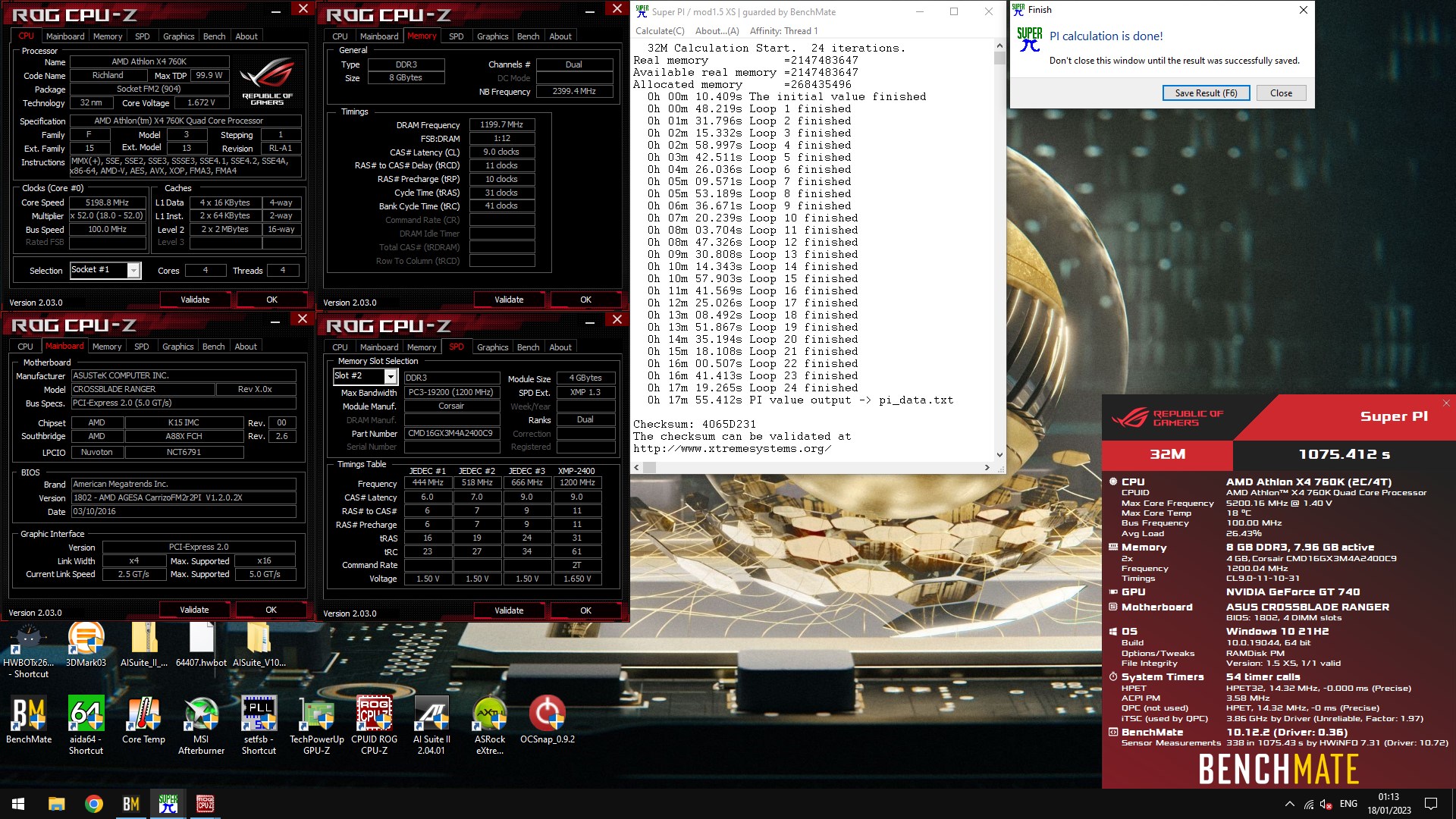Open the 3DMark03 desktop icon
1456x819 pixels.
pos(86,645)
